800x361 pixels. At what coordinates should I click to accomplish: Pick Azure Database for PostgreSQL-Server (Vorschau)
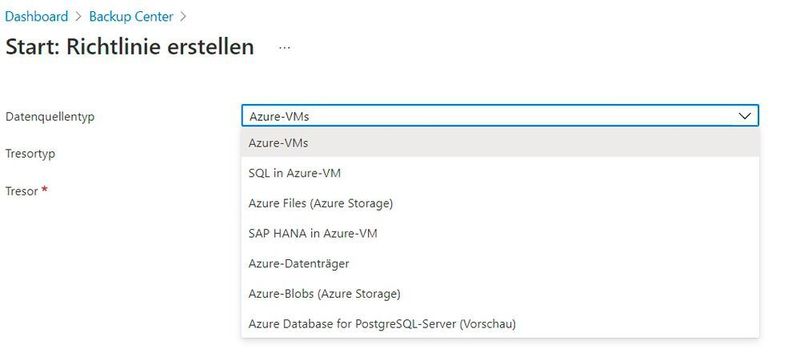[500, 324]
